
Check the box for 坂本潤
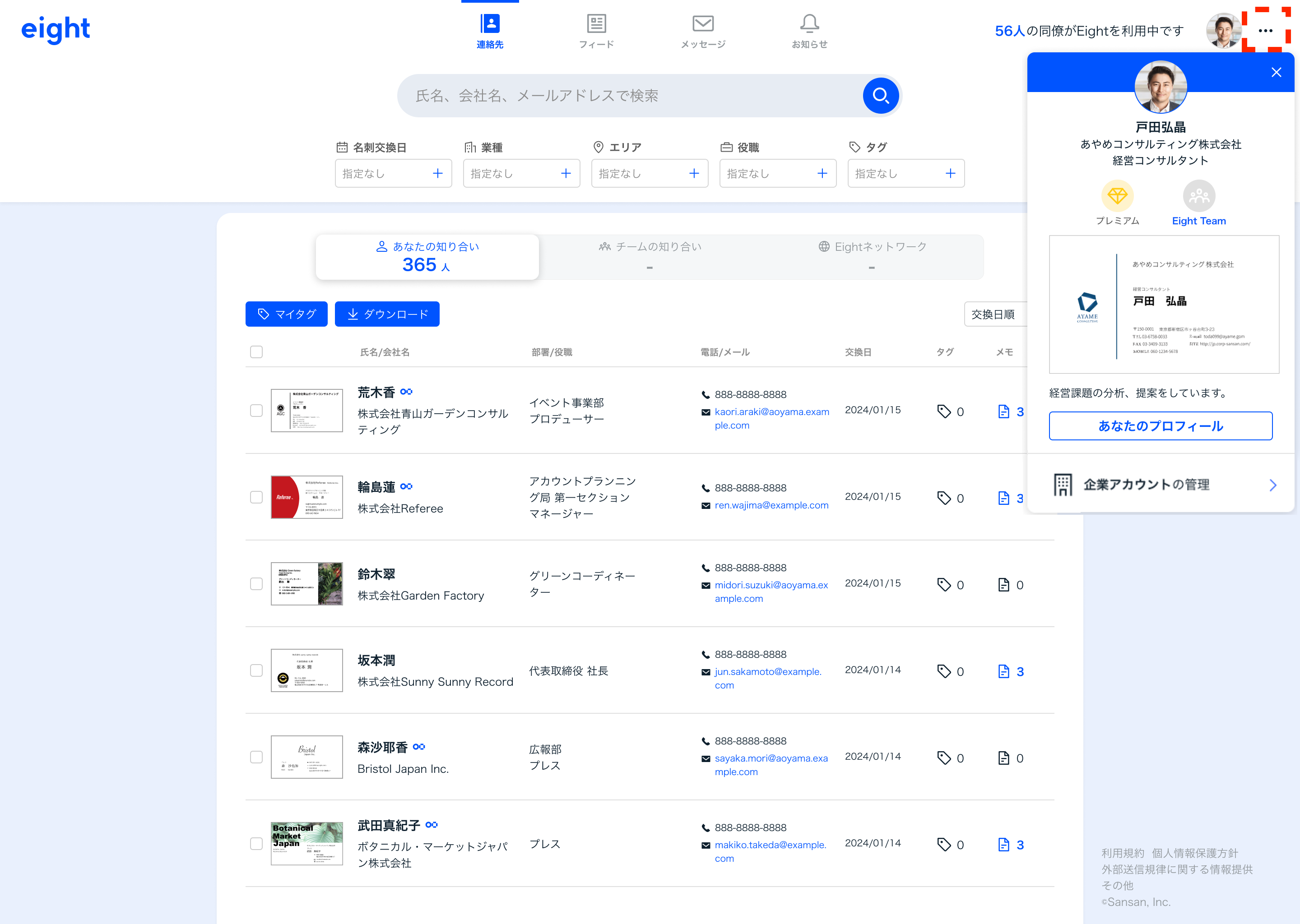(256, 670)
